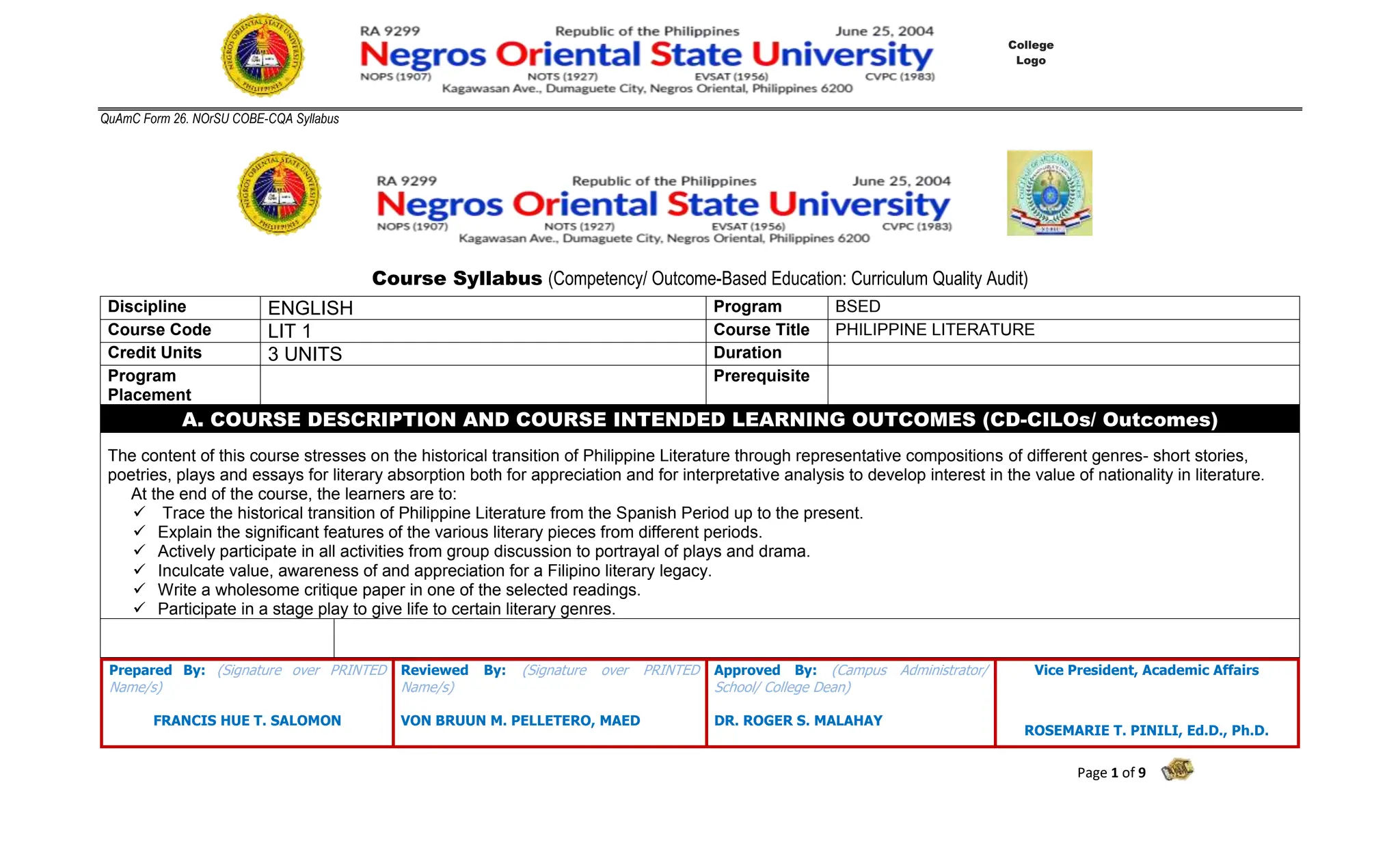Click the empty Prerequisite field cell
Viewport: 1400px width, 850px height.
coord(1062,384)
